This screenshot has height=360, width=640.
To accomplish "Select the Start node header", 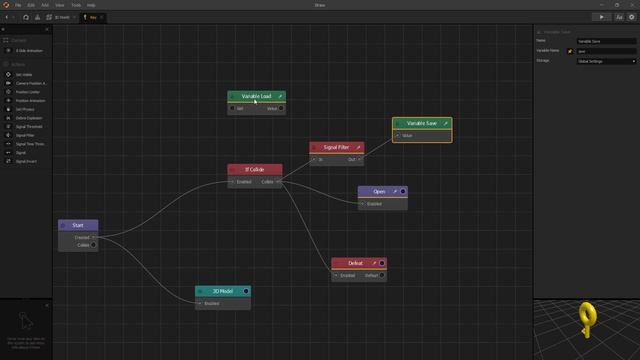I will point(78,225).
